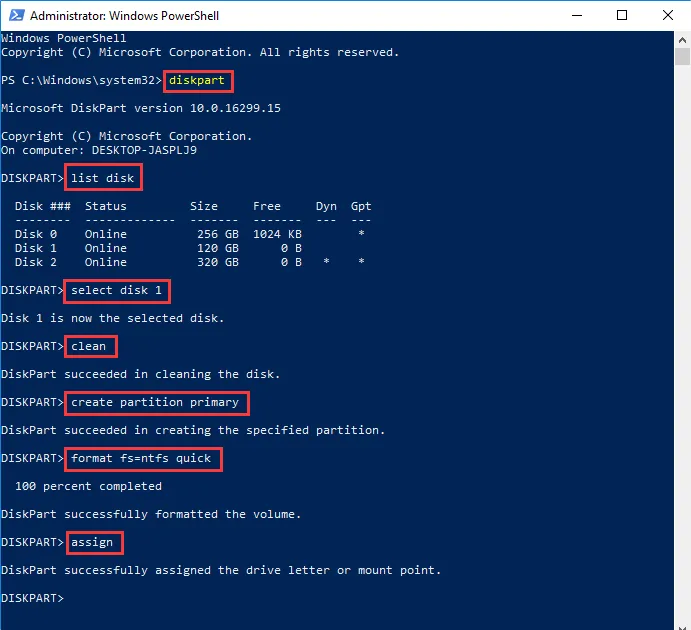Click the '320 GB' size value
The image size is (691, 630).
[218, 262]
